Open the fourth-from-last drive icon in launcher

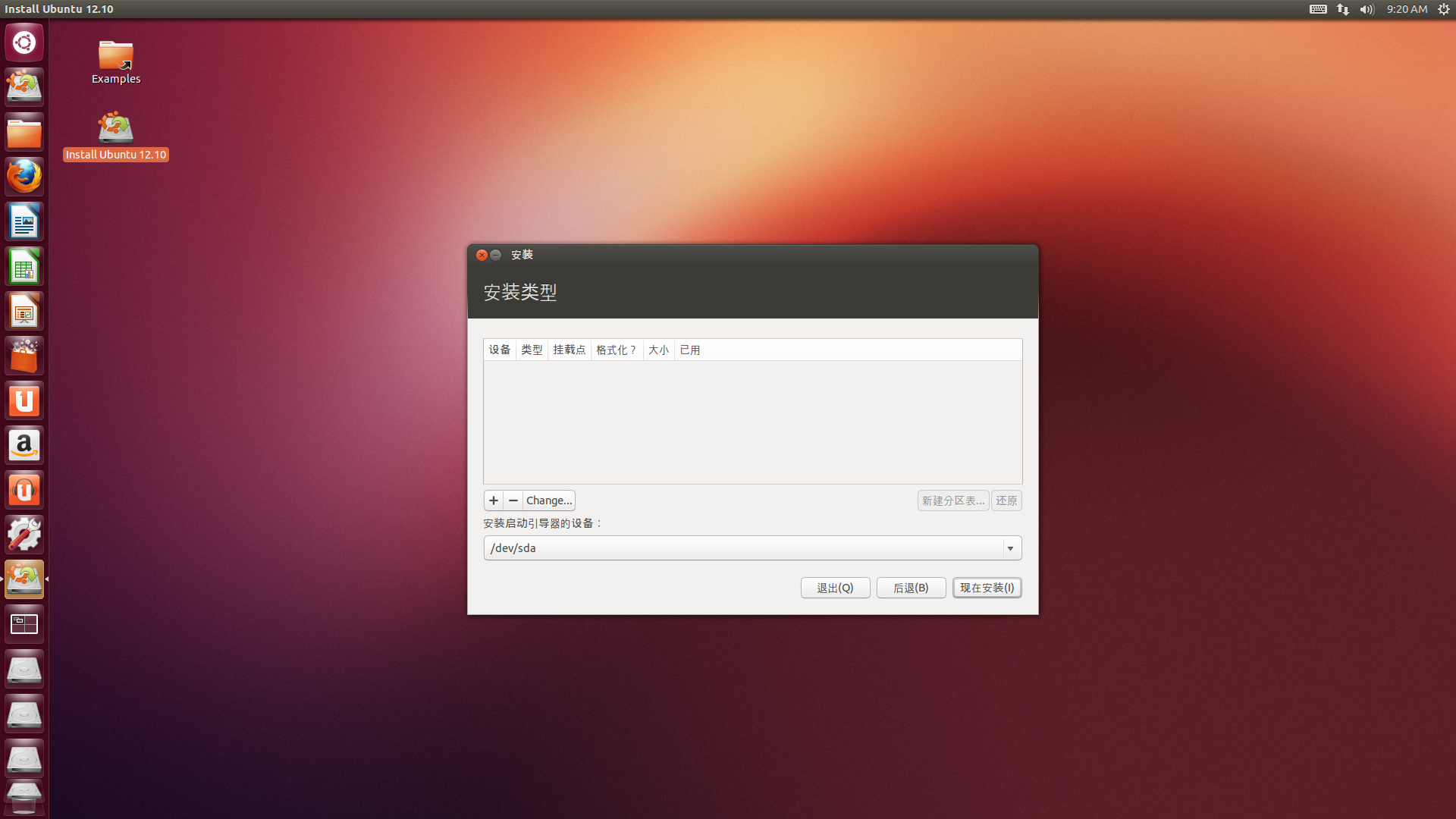[x=24, y=669]
